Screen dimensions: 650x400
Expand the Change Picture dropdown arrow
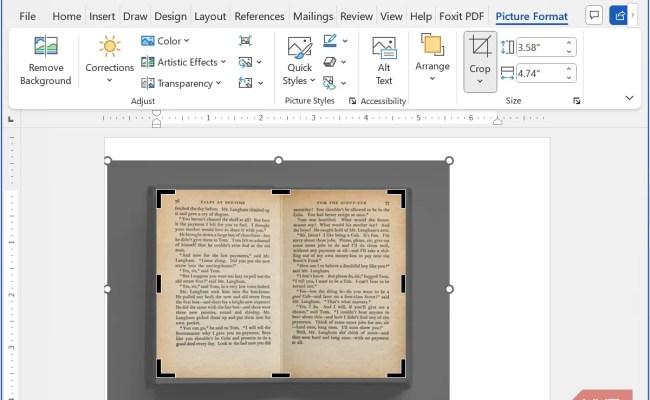[260, 62]
